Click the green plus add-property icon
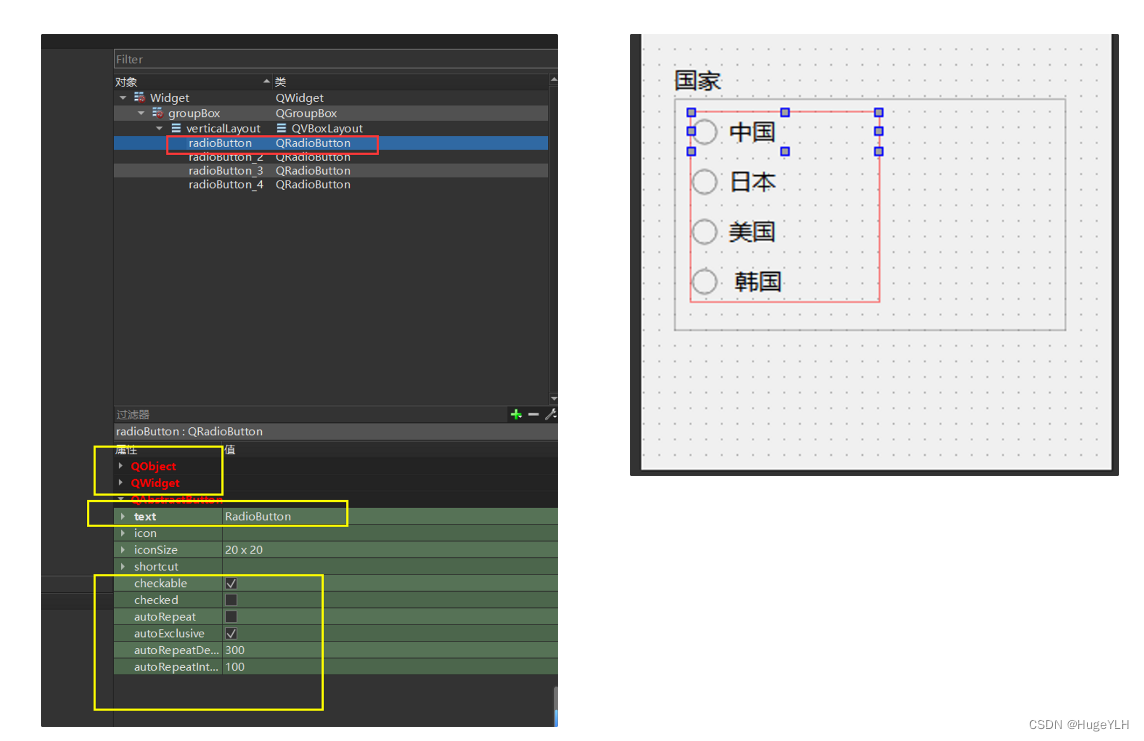1144x741 pixels. 516,414
